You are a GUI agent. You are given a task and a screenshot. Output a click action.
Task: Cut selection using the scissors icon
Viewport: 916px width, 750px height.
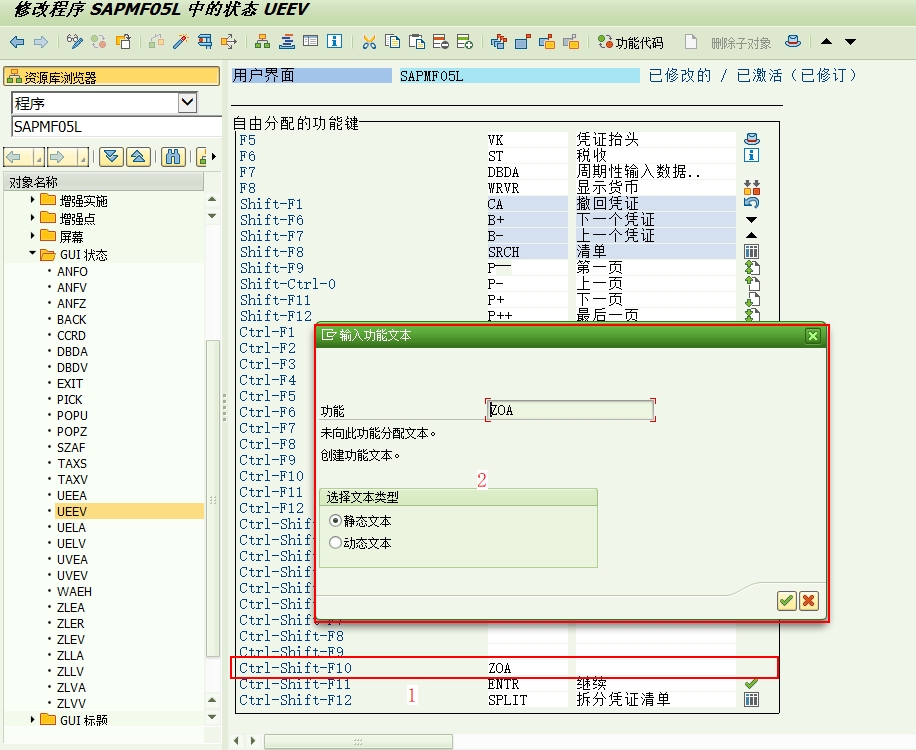coord(369,42)
